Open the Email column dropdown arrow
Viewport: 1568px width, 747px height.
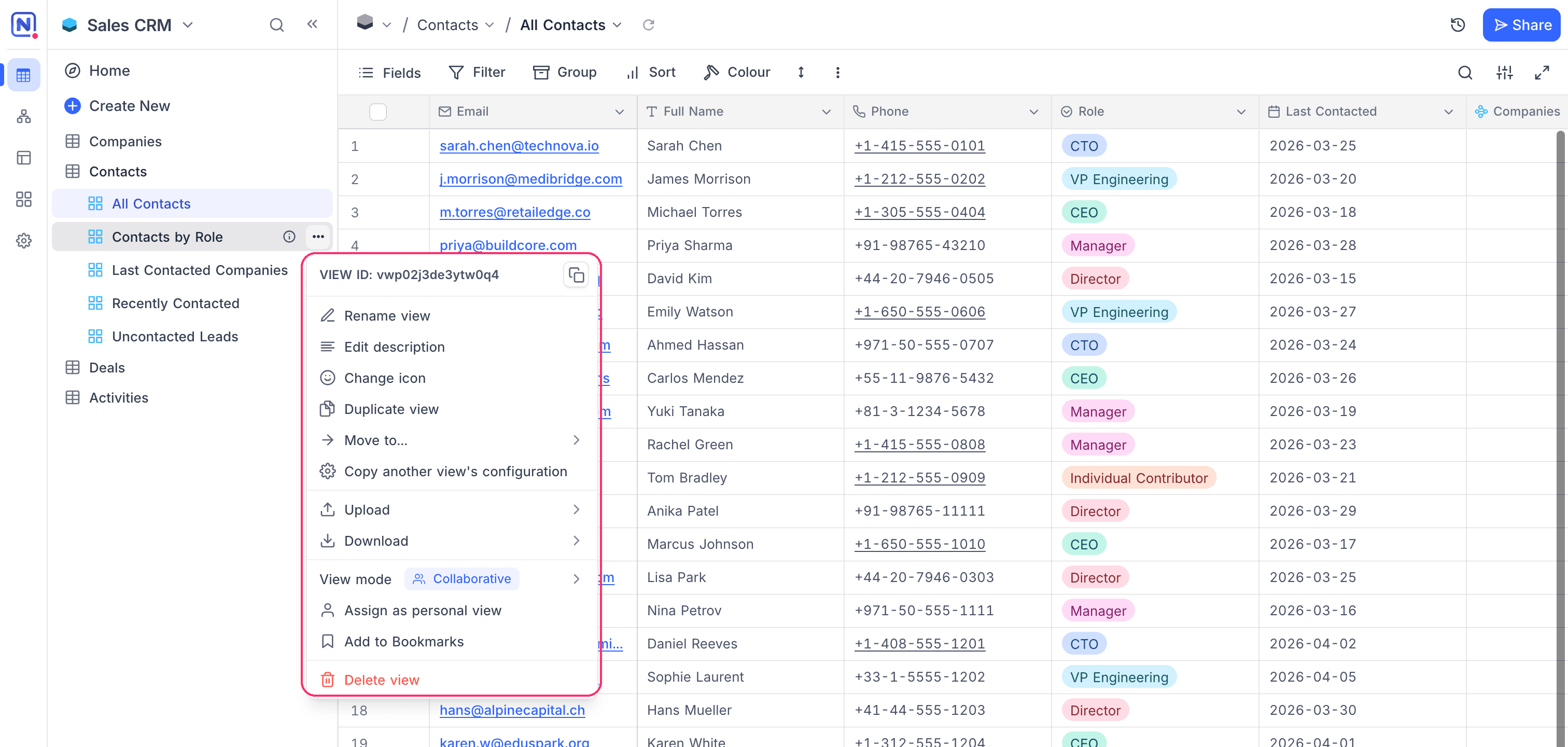619,112
